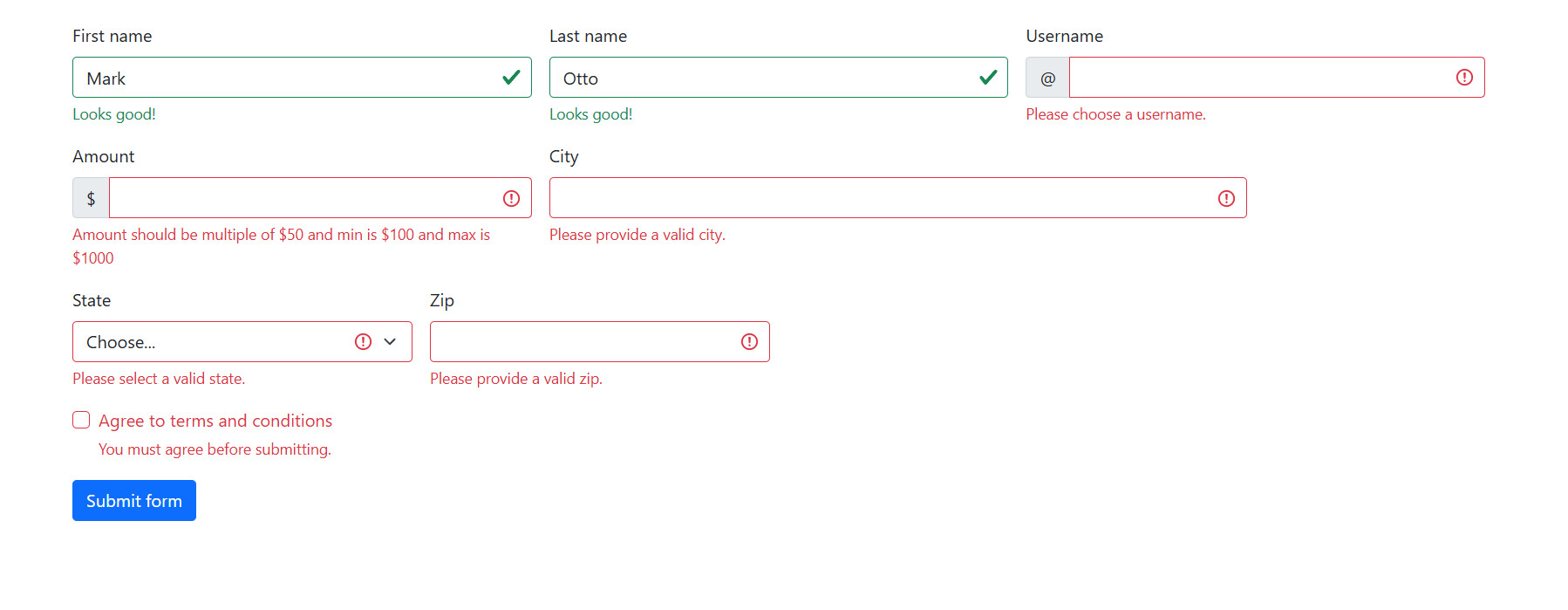The height and width of the screenshot is (610, 1568).
Task: Click the error icon in Zip field
Action: (749, 342)
